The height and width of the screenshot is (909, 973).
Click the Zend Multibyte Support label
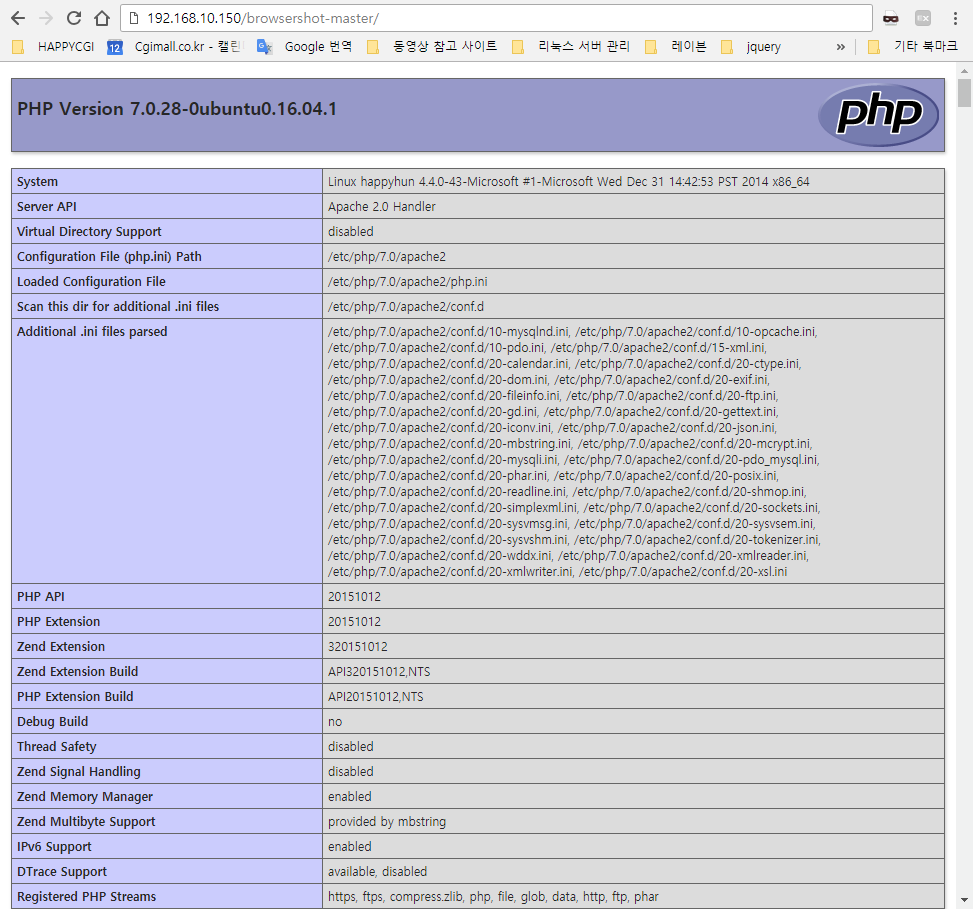pos(86,822)
